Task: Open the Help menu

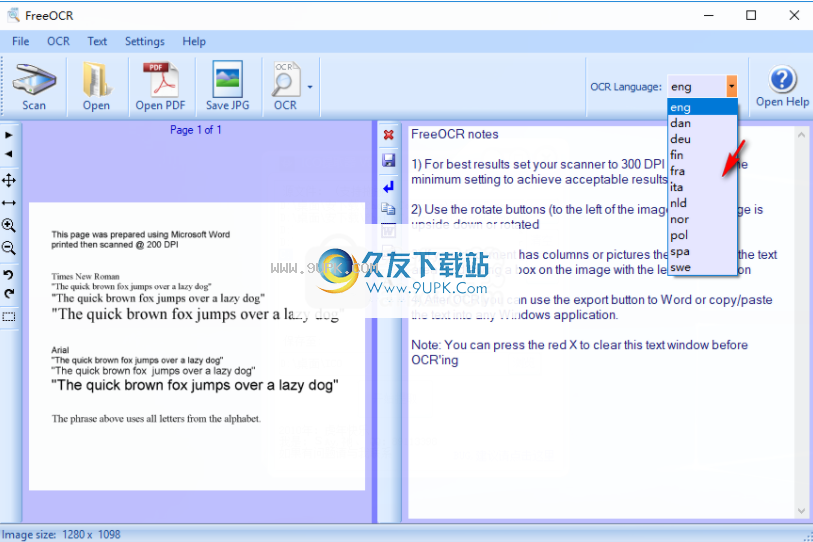Action: click(194, 41)
